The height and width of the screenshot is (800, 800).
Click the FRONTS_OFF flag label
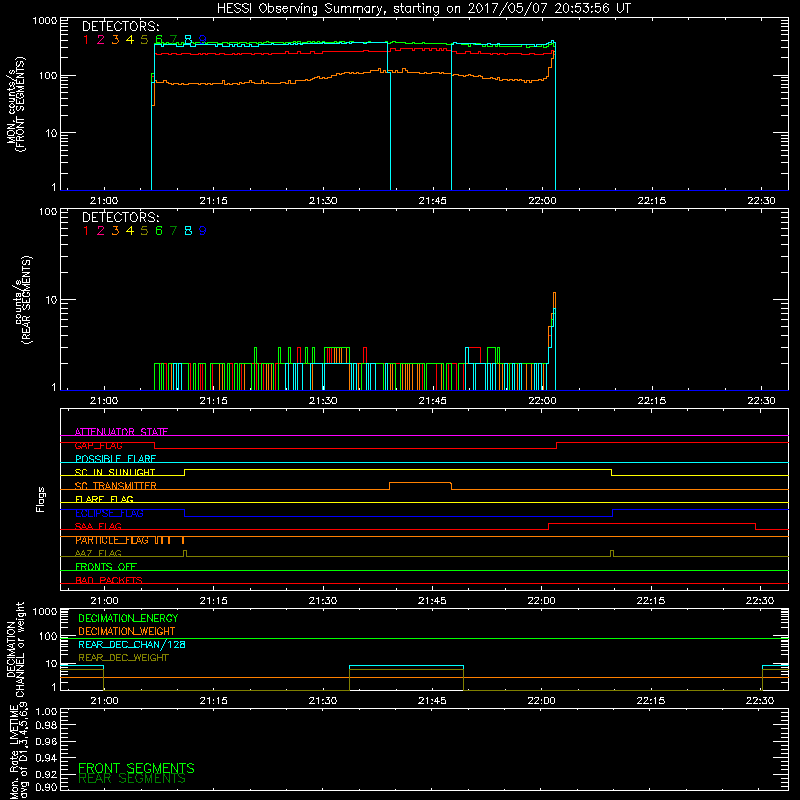[106, 567]
